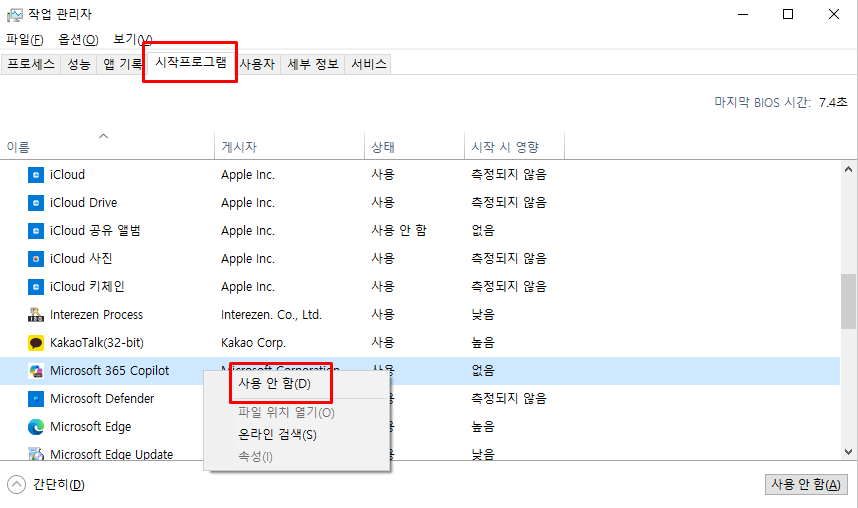Image resolution: width=858 pixels, height=508 pixels.
Task: Switch to the 사용자 tab
Action: click(257, 64)
